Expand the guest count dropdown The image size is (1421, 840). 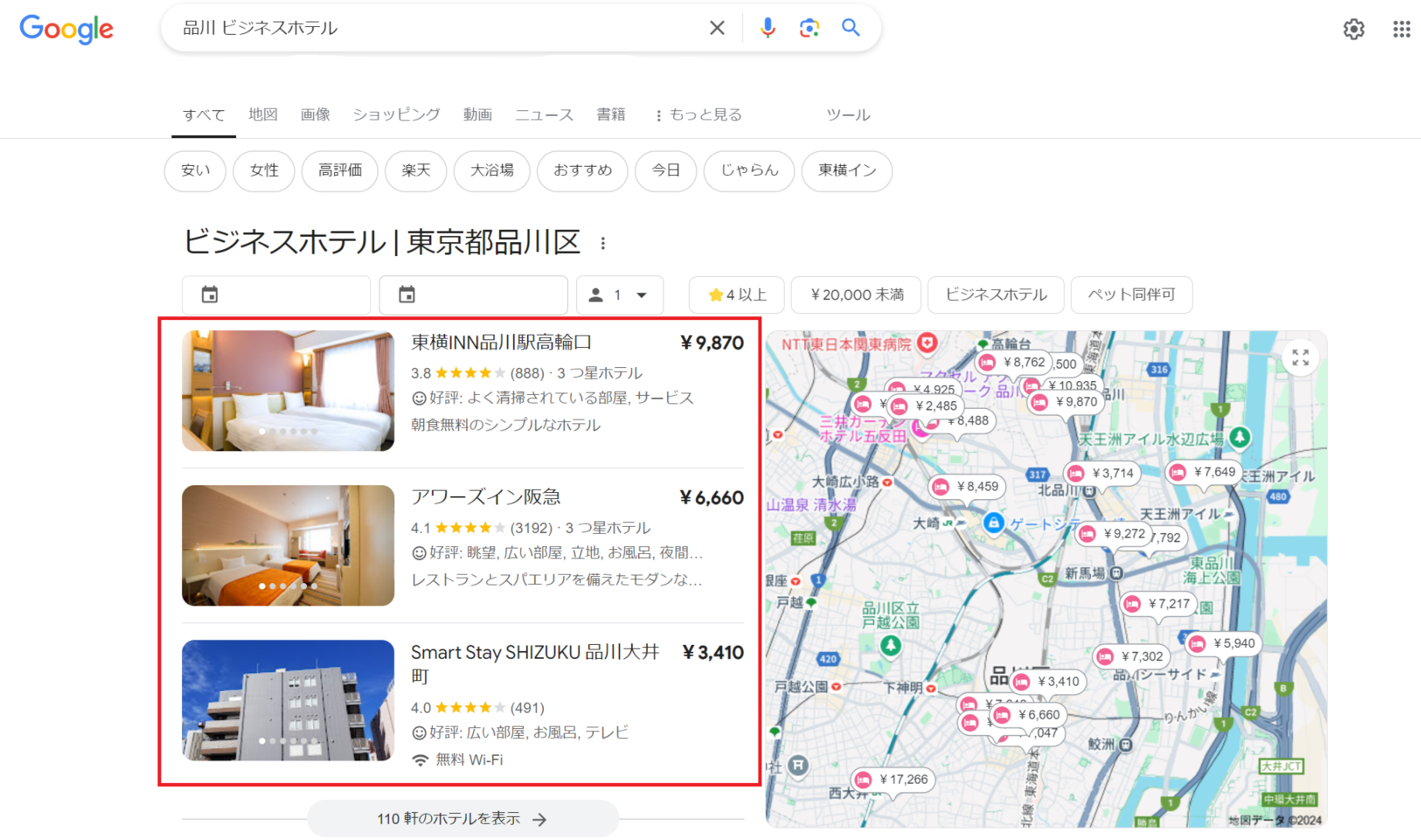[x=620, y=295]
